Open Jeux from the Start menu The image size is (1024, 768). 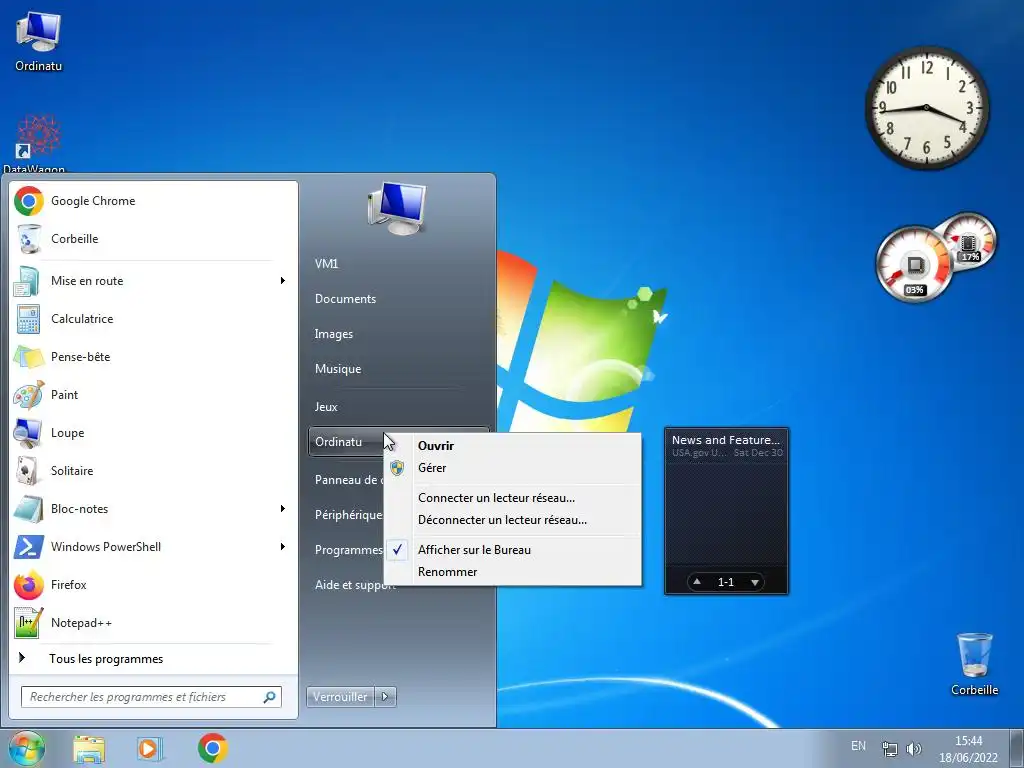pos(326,407)
